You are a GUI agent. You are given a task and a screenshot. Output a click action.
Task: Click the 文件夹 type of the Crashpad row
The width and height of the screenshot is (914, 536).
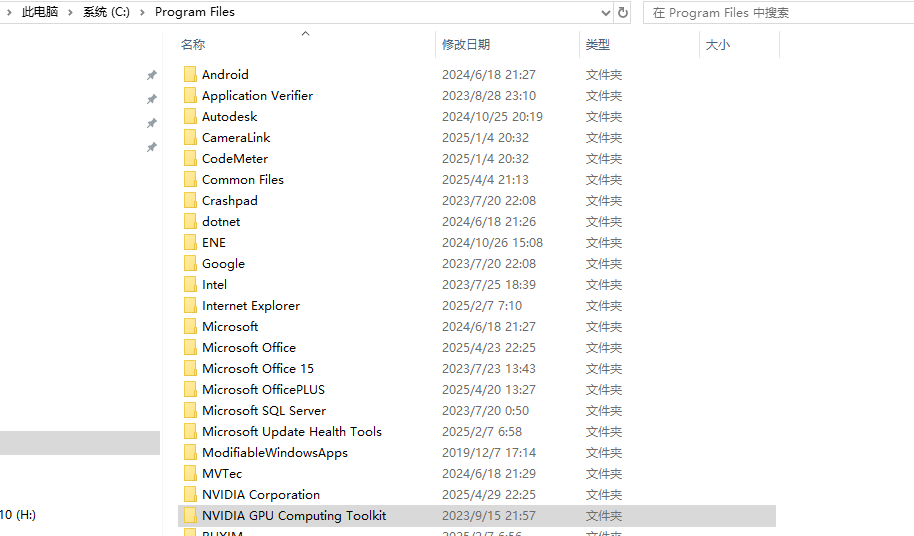[x=604, y=200]
